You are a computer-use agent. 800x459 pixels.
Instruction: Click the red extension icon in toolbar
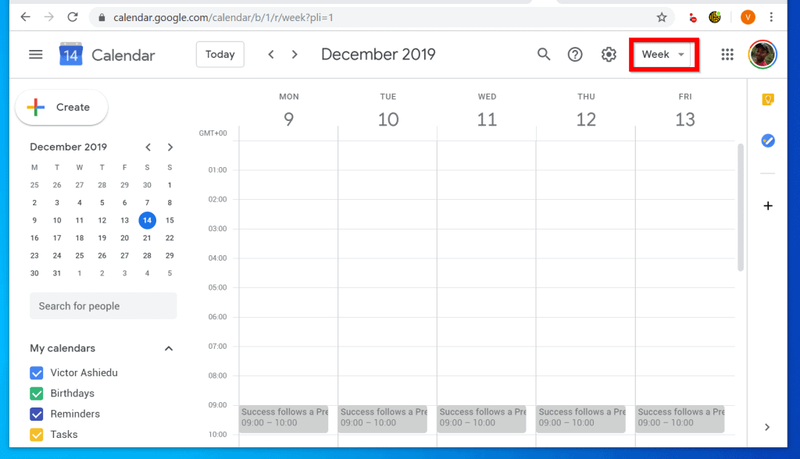tap(692, 18)
